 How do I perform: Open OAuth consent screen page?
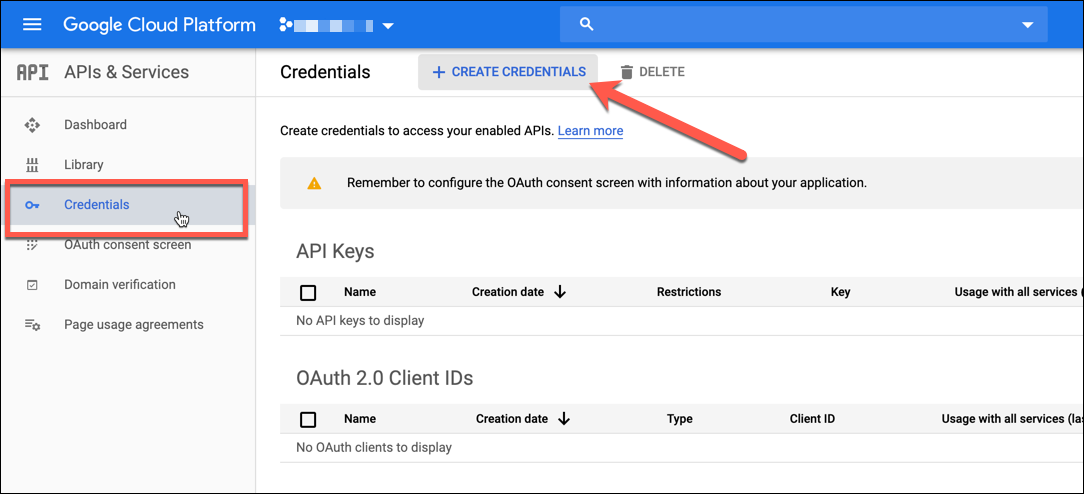tap(130, 245)
